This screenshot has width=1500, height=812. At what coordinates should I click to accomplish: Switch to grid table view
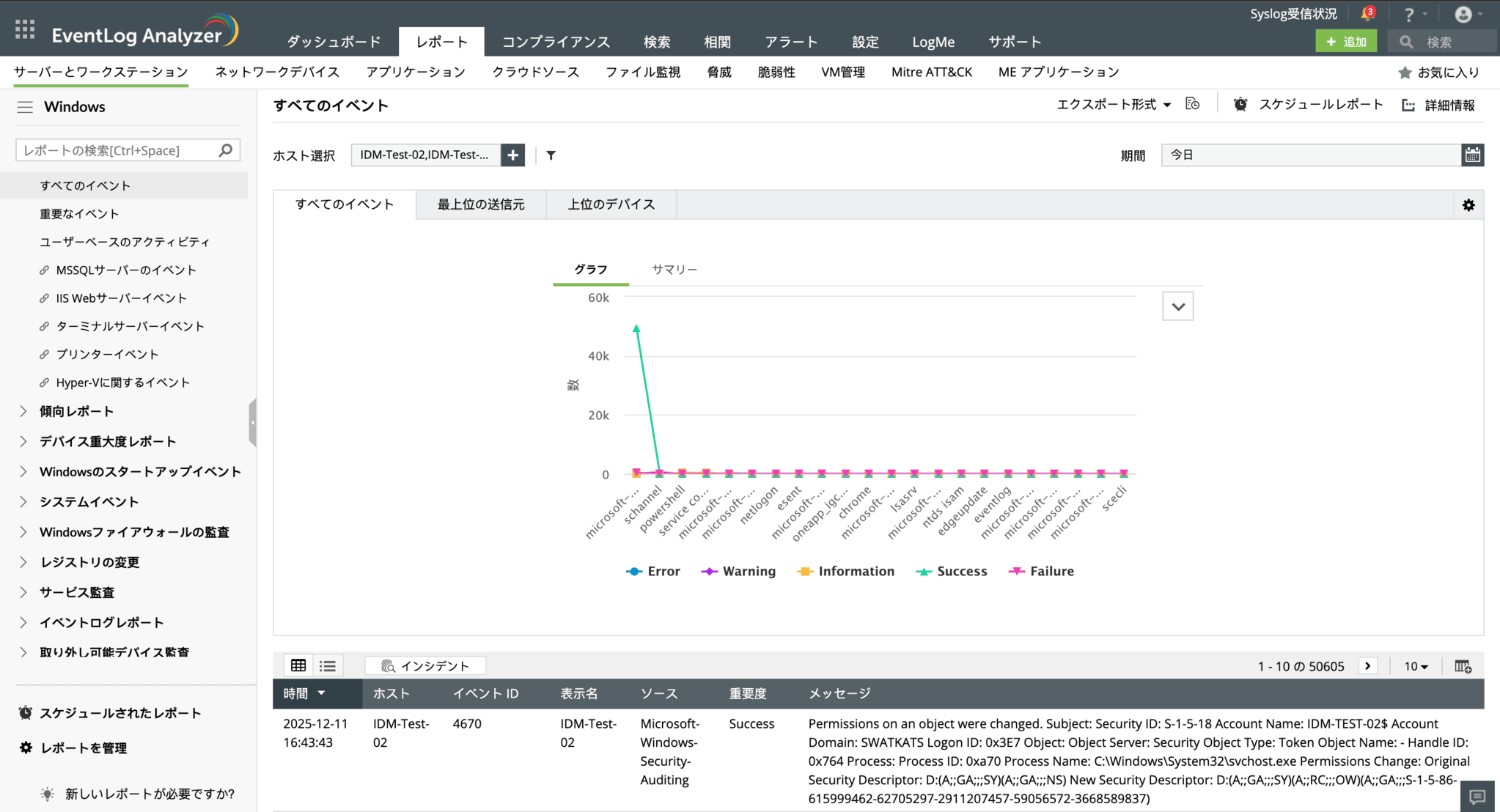[298, 665]
